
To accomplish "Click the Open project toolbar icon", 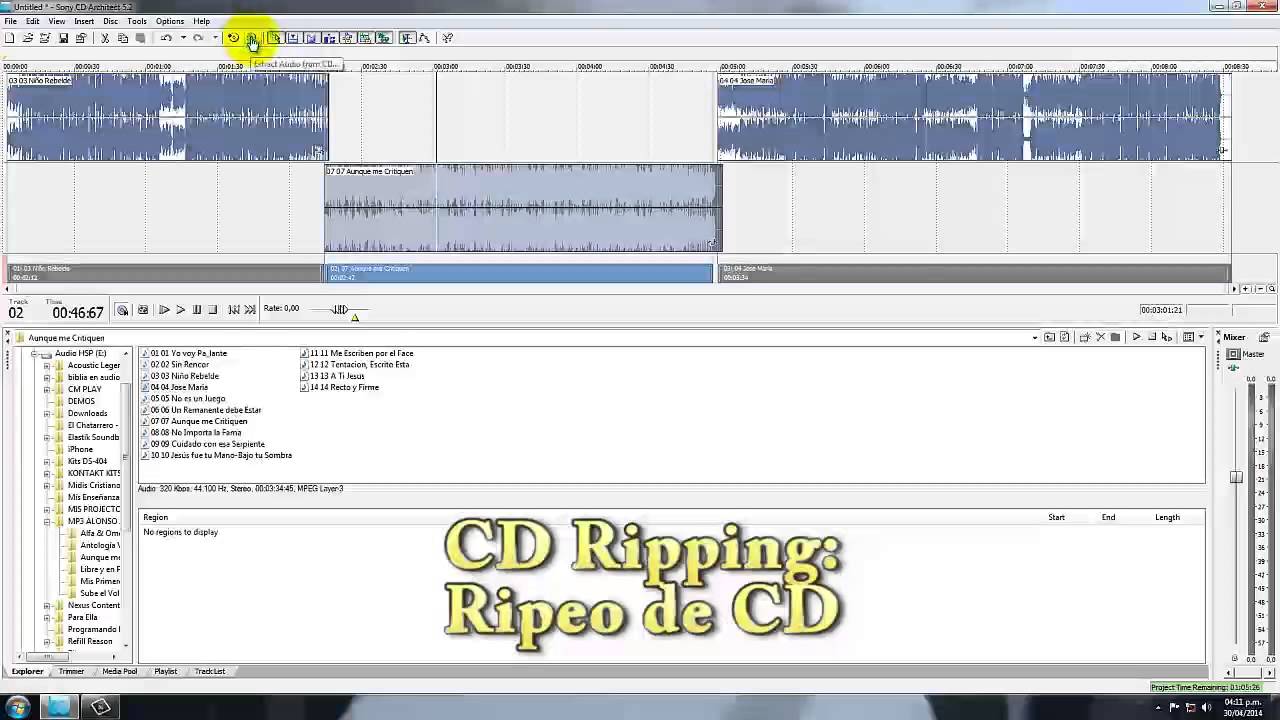I will (28, 38).
